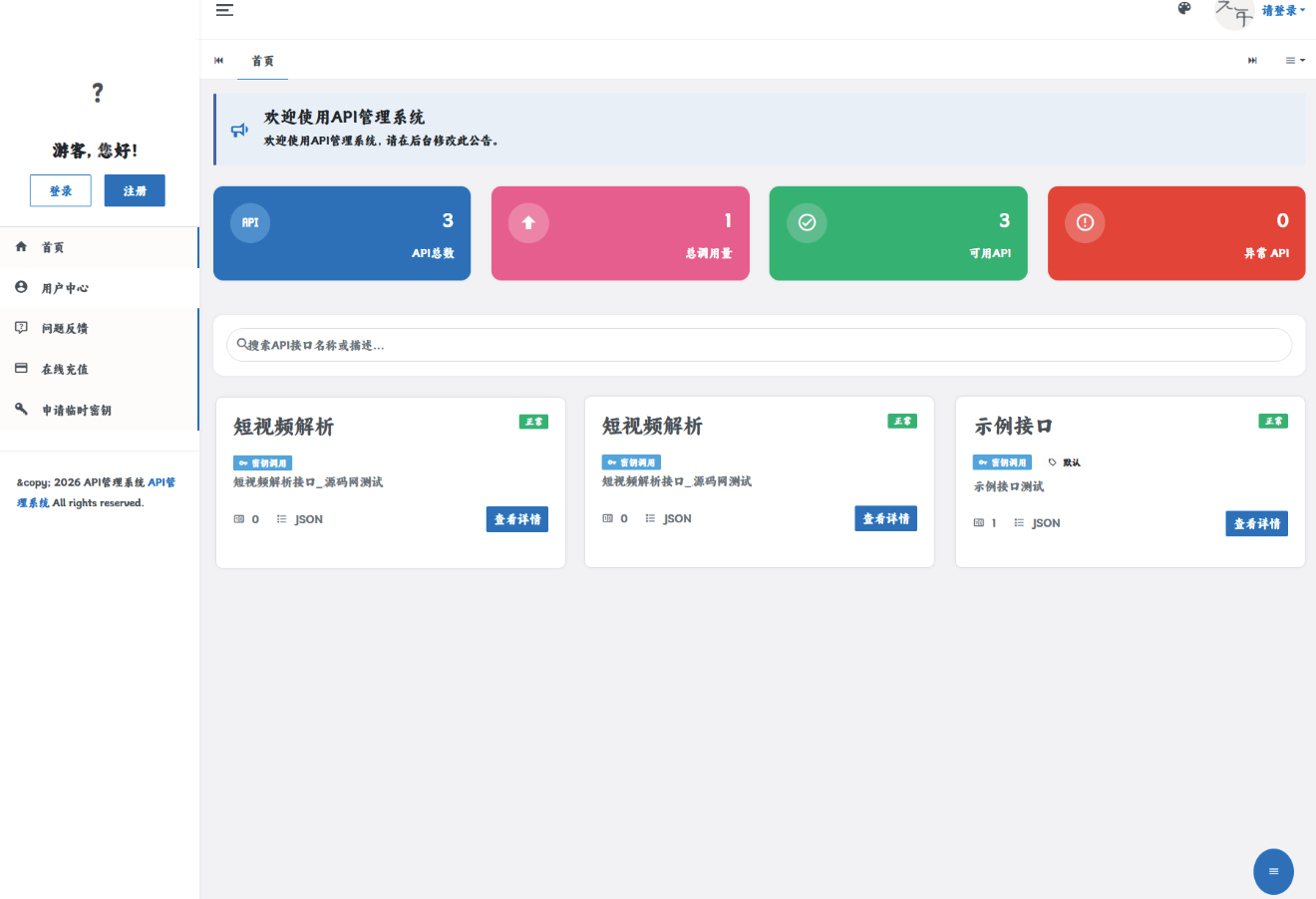The height and width of the screenshot is (899, 1316).
Task: Click the home icon in the sidebar
Action: pyautogui.click(x=21, y=246)
